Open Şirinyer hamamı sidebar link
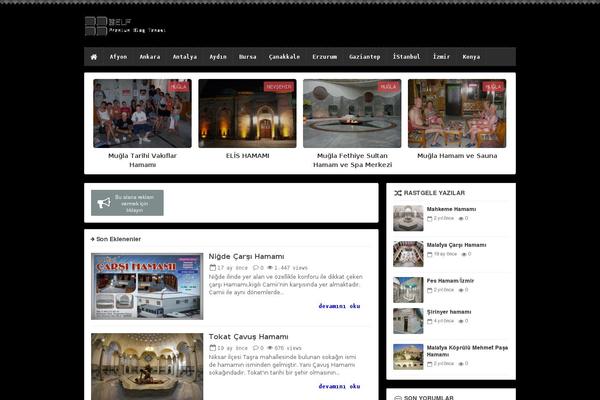Screen dimensions: 600x400 (x=449, y=312)
